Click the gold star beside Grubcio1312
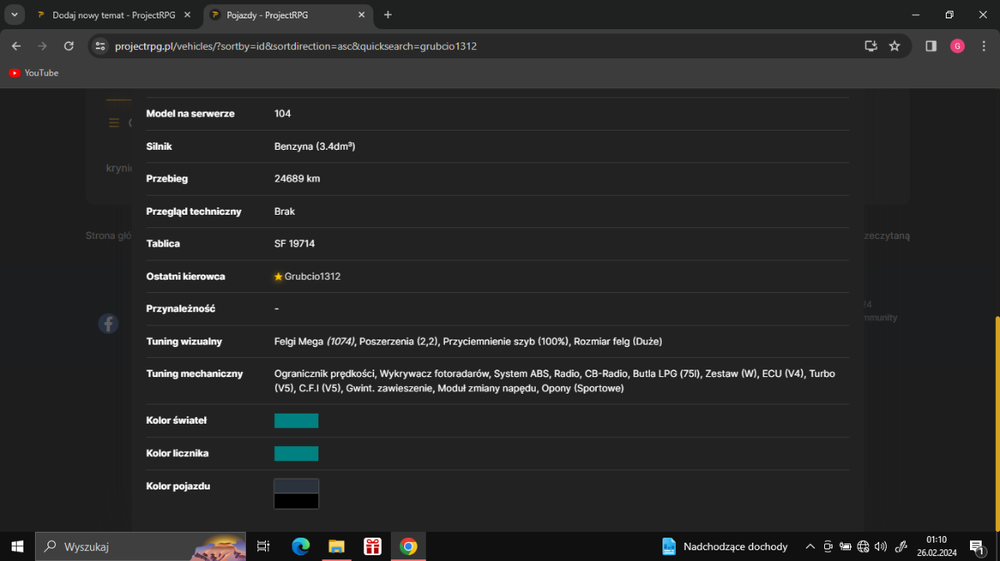 (278, 277)
